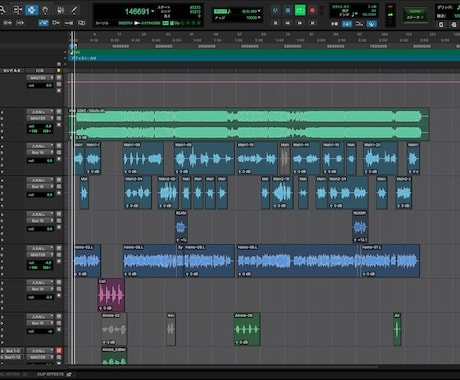The width and height of the screenshot is (460, 380).
Task: Toggle the yellow indicator beside I/O header
Action: [x=59, y=71]
